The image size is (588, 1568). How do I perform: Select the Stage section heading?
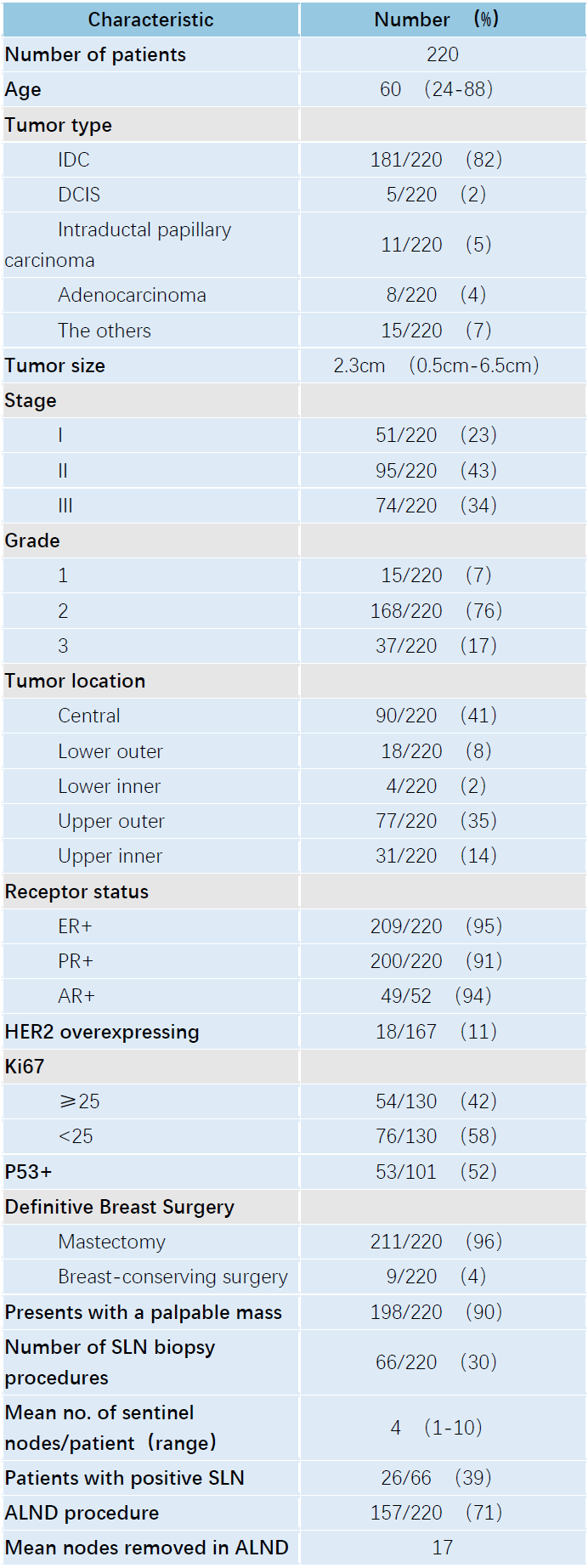pyautogui.click(x=31, y=400)
